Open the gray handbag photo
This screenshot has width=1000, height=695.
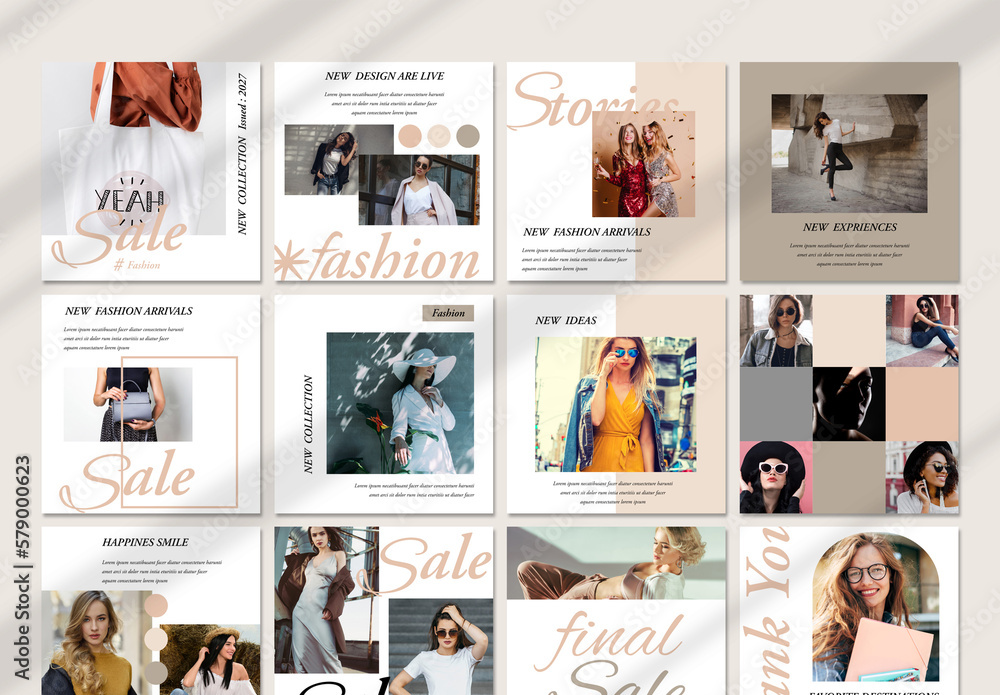[128, 404]
